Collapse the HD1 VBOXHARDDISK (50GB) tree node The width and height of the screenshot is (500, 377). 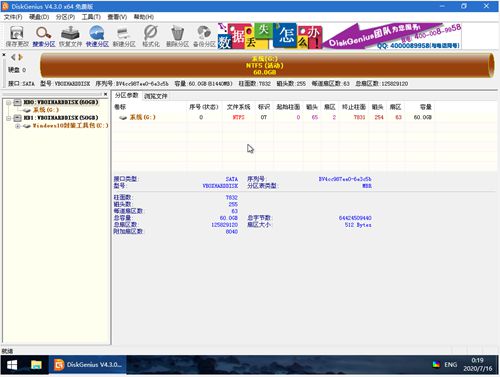pyautogui.click(x=9, y=118)
